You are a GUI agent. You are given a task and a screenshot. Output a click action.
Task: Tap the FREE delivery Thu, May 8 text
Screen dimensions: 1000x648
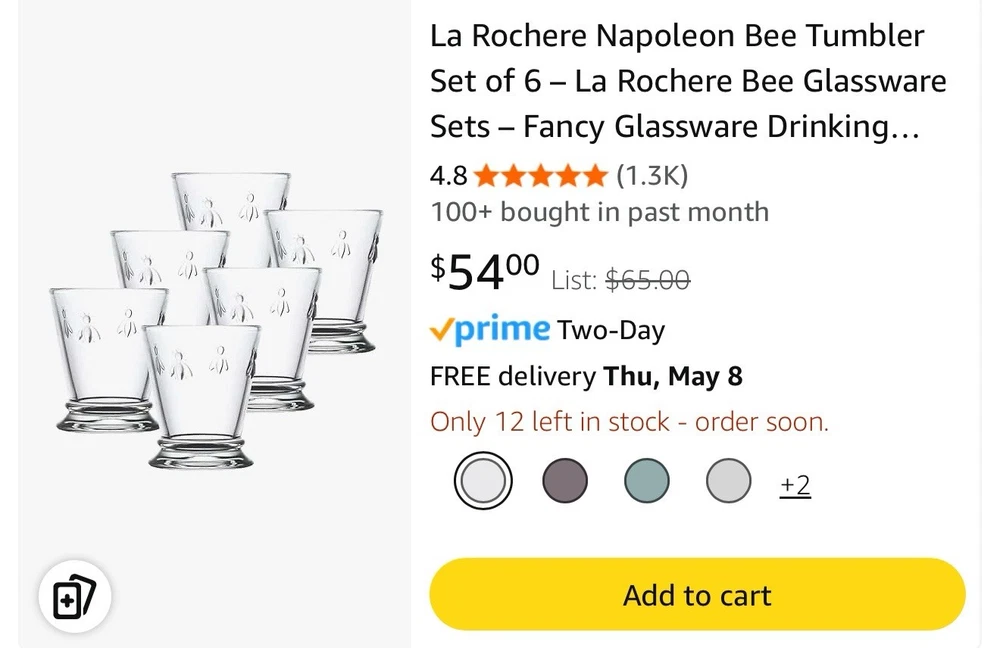tap(586, 376)
